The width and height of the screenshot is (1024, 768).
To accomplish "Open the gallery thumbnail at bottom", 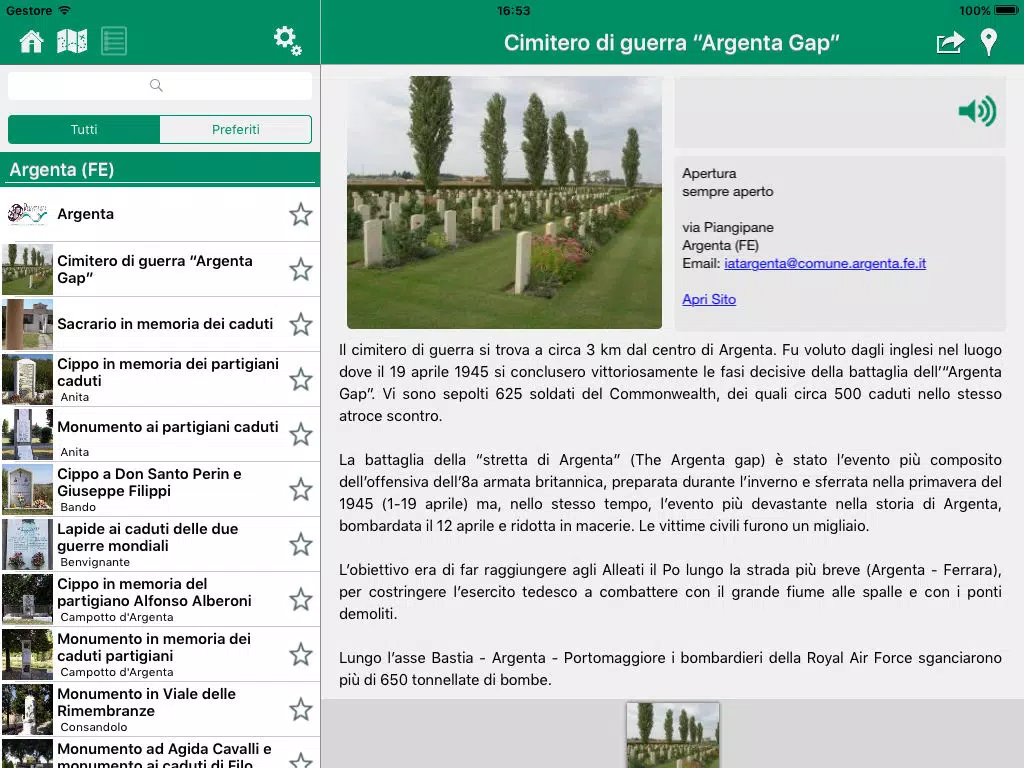I will 673,735.
